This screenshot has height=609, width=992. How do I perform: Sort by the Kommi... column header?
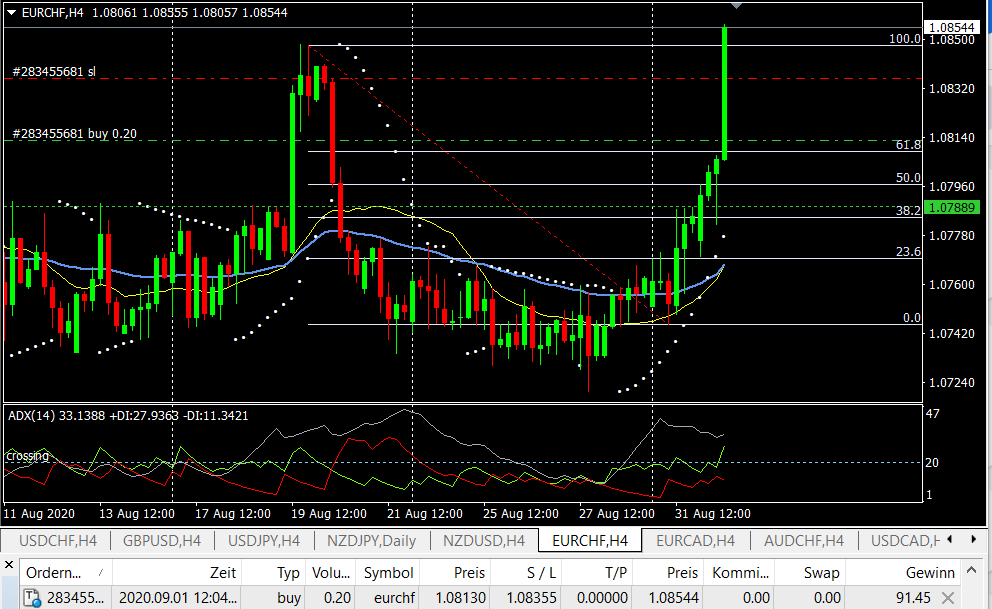[x=738, y=573]
